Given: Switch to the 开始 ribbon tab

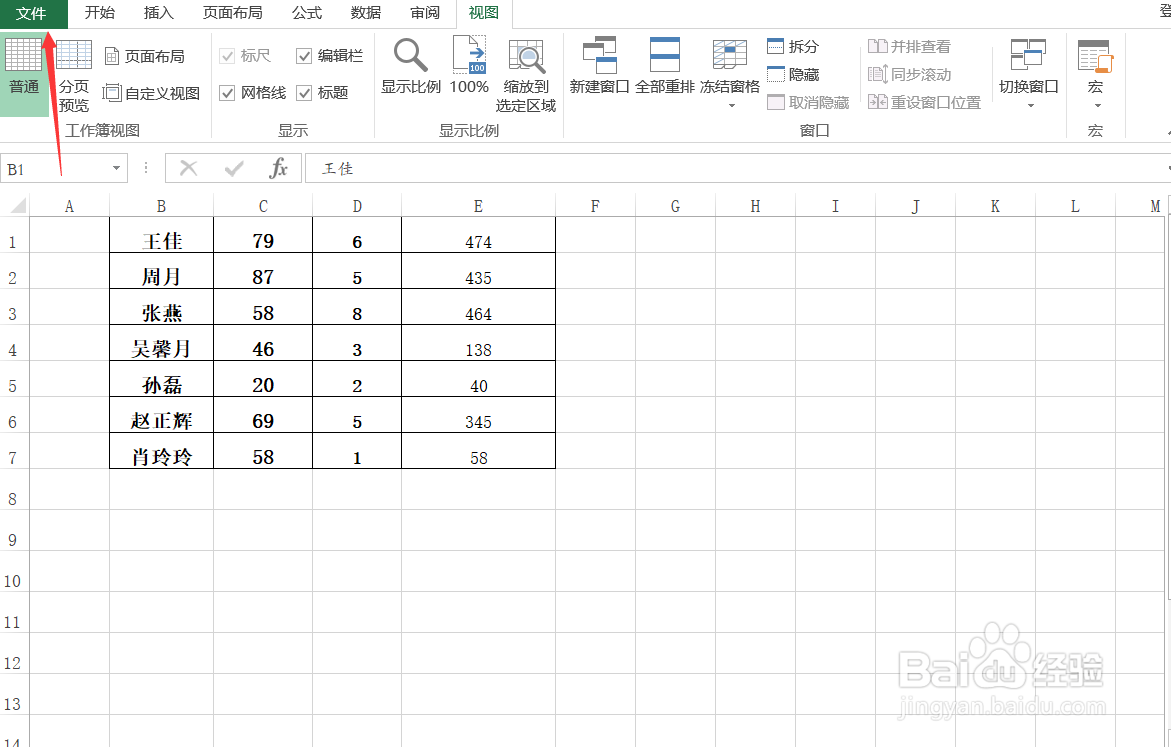Looking at the screenshot, I should click(98, 14).
